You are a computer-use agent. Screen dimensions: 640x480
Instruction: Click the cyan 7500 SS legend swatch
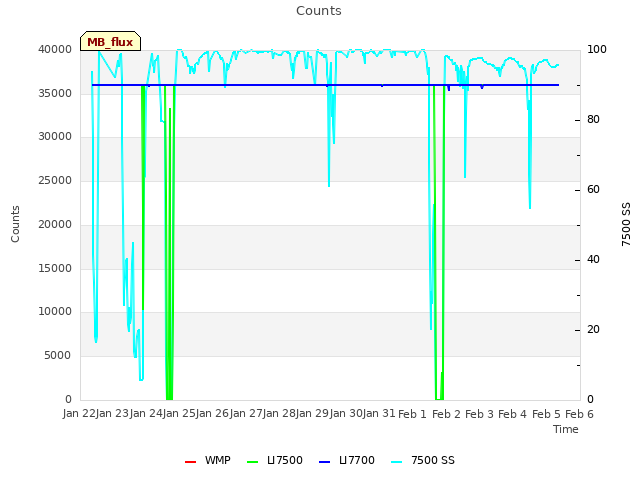pyautogui.click(x=397, y=462)
